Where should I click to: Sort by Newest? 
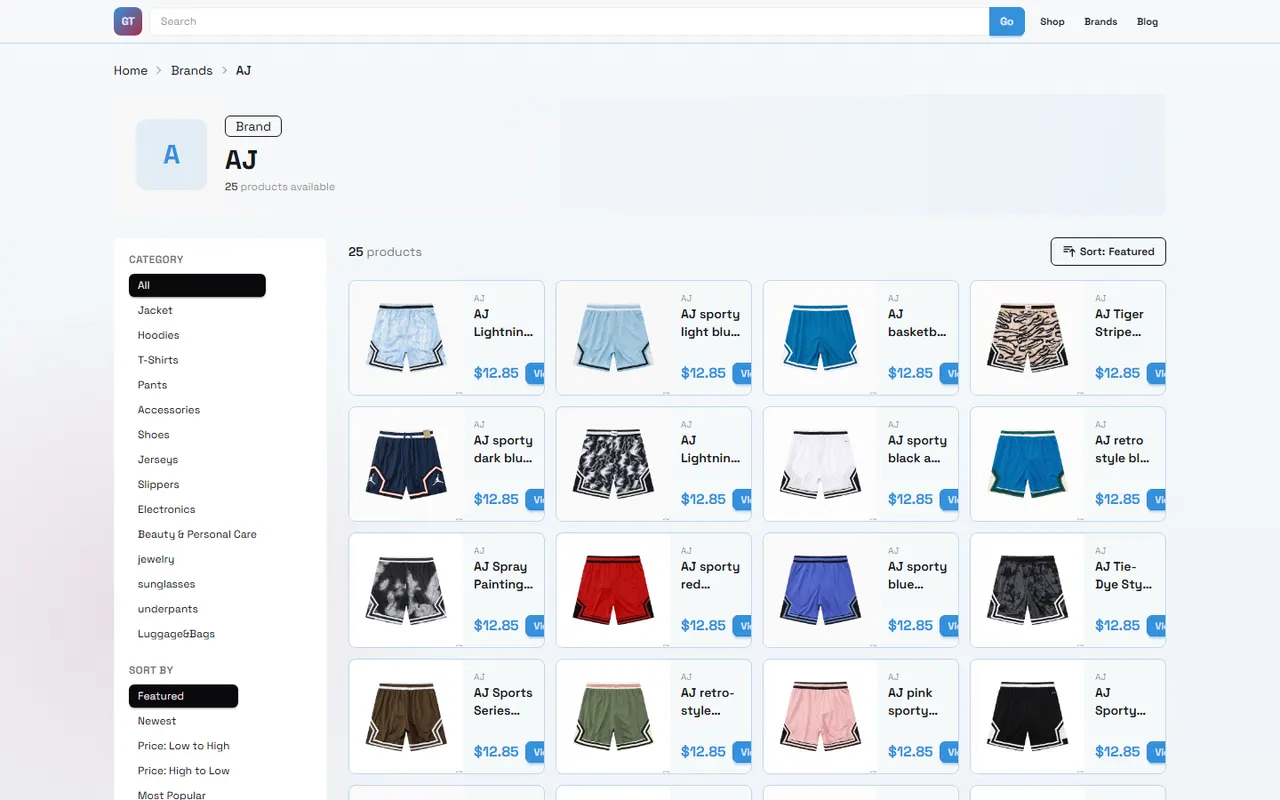[x=157, y=721]
